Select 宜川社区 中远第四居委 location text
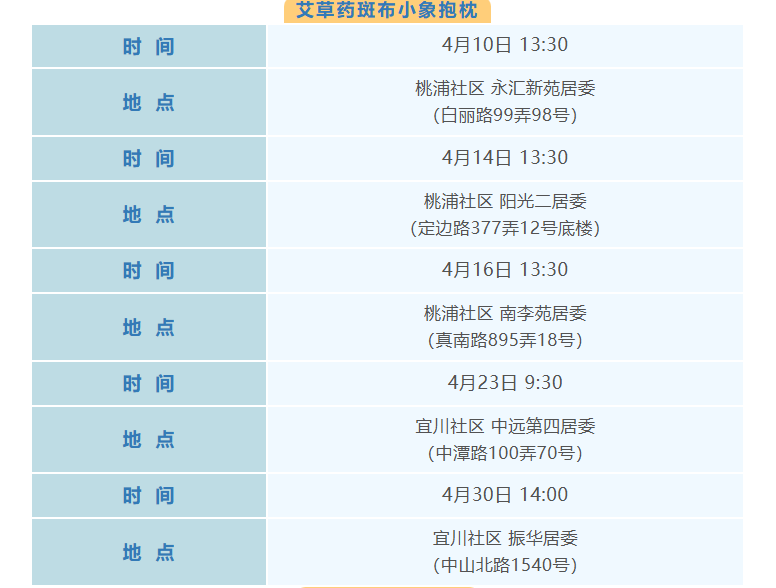This screenshot has height=588, width=776. point(504,427)
